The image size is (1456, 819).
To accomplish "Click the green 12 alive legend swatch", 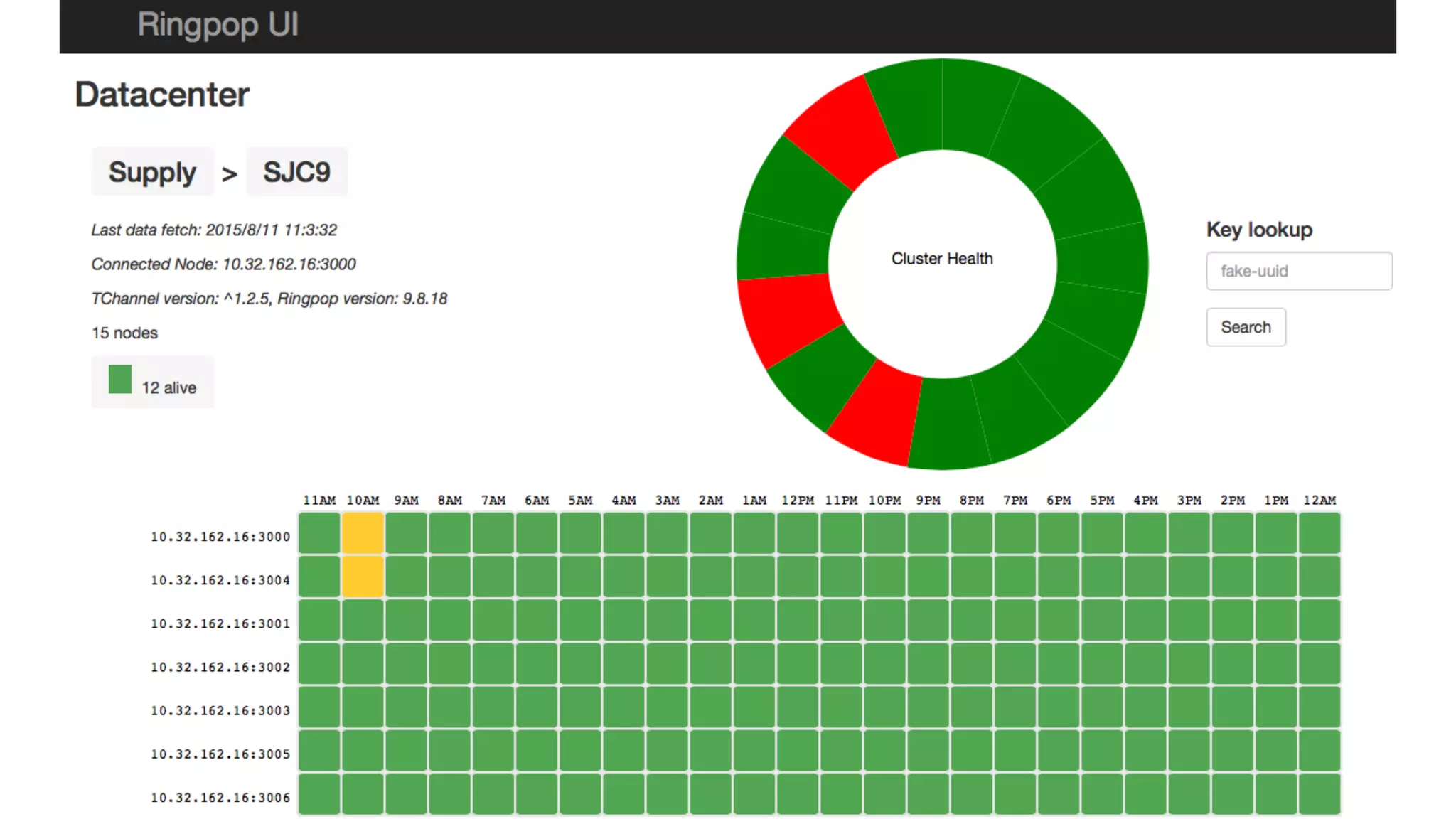I will coord(120,380).
